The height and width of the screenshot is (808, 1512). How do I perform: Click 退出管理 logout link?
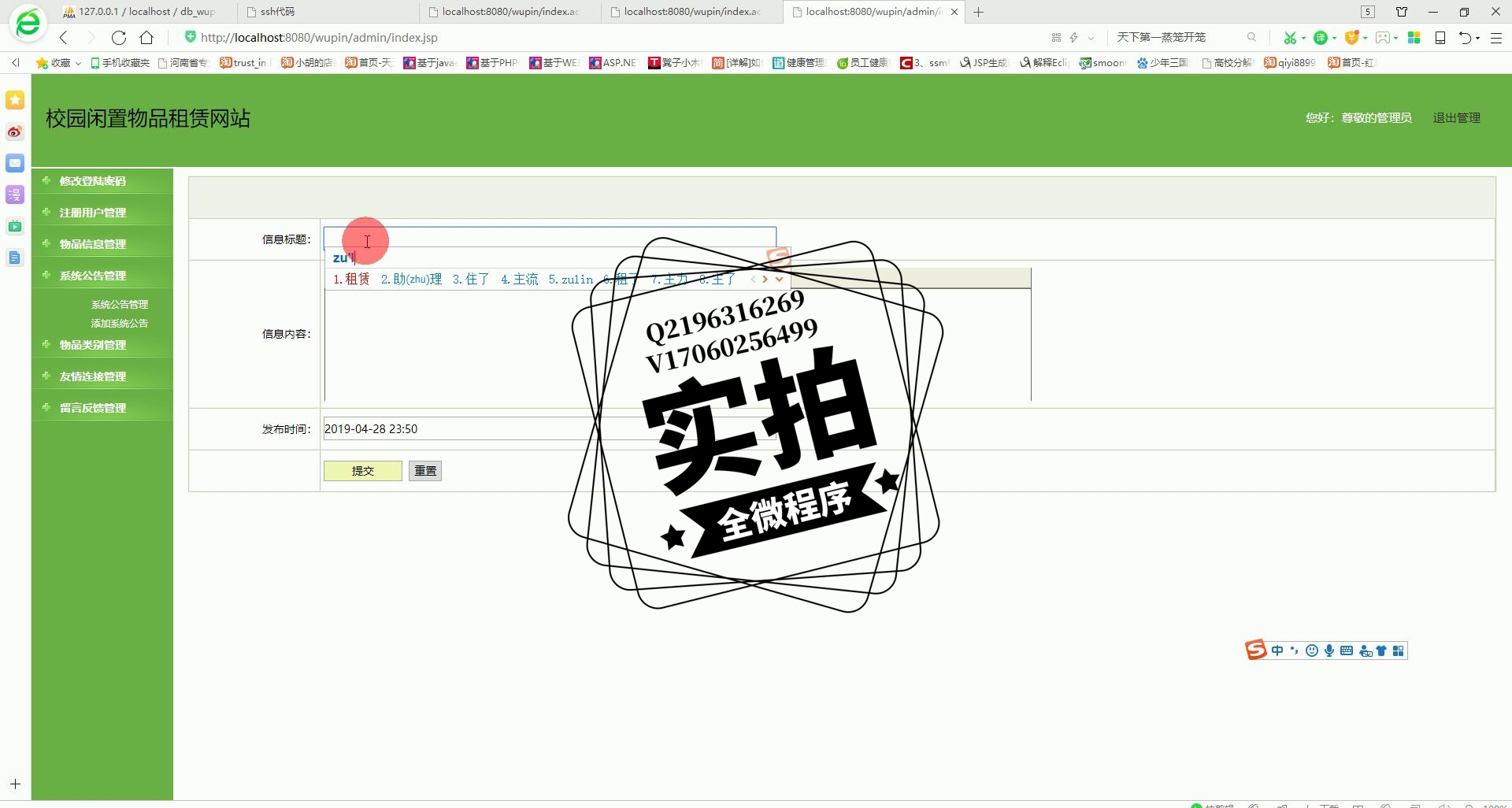pos(1456,118)
